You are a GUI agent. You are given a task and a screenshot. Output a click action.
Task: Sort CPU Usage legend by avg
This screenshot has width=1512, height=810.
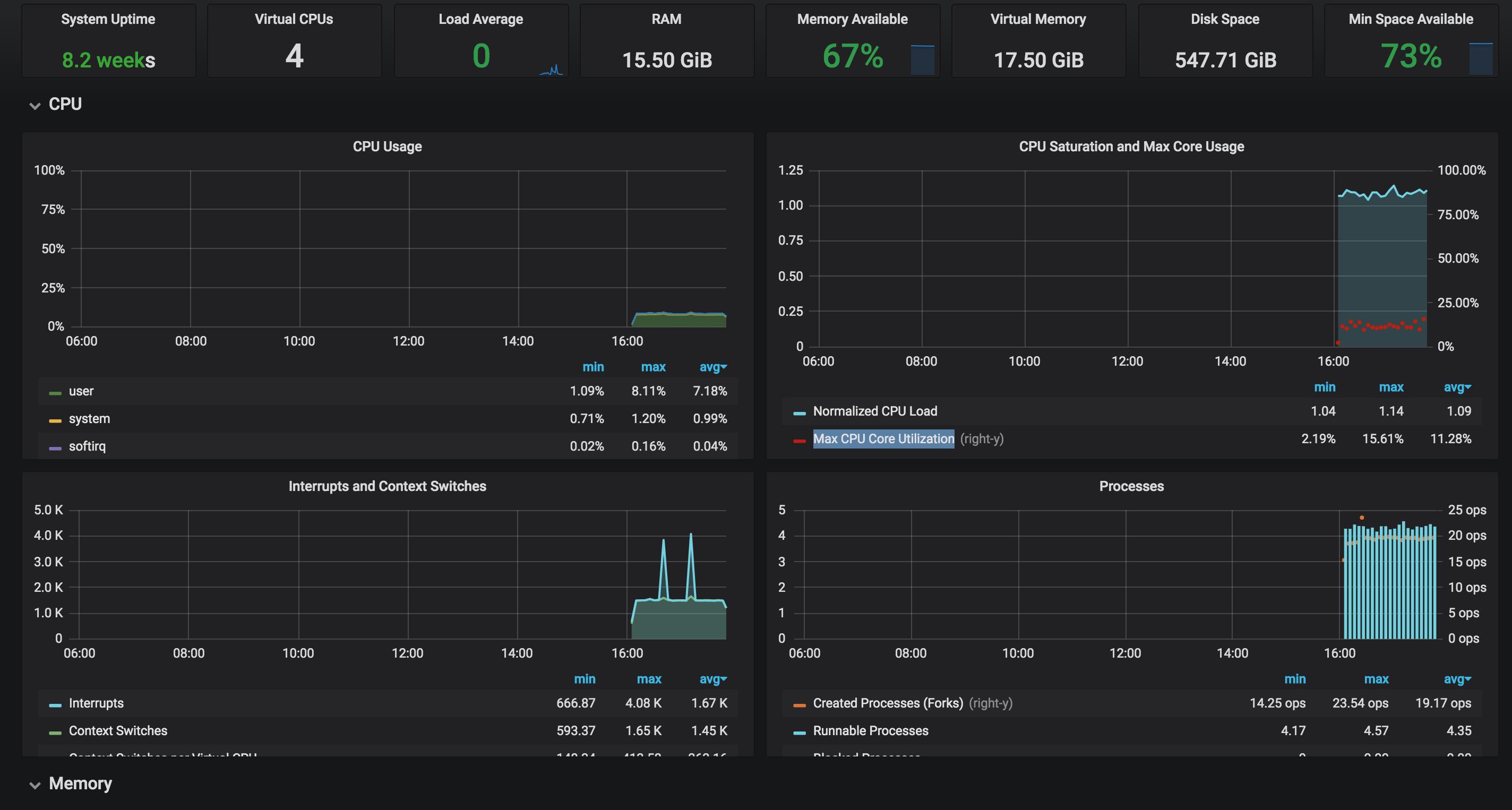[712, 367]
